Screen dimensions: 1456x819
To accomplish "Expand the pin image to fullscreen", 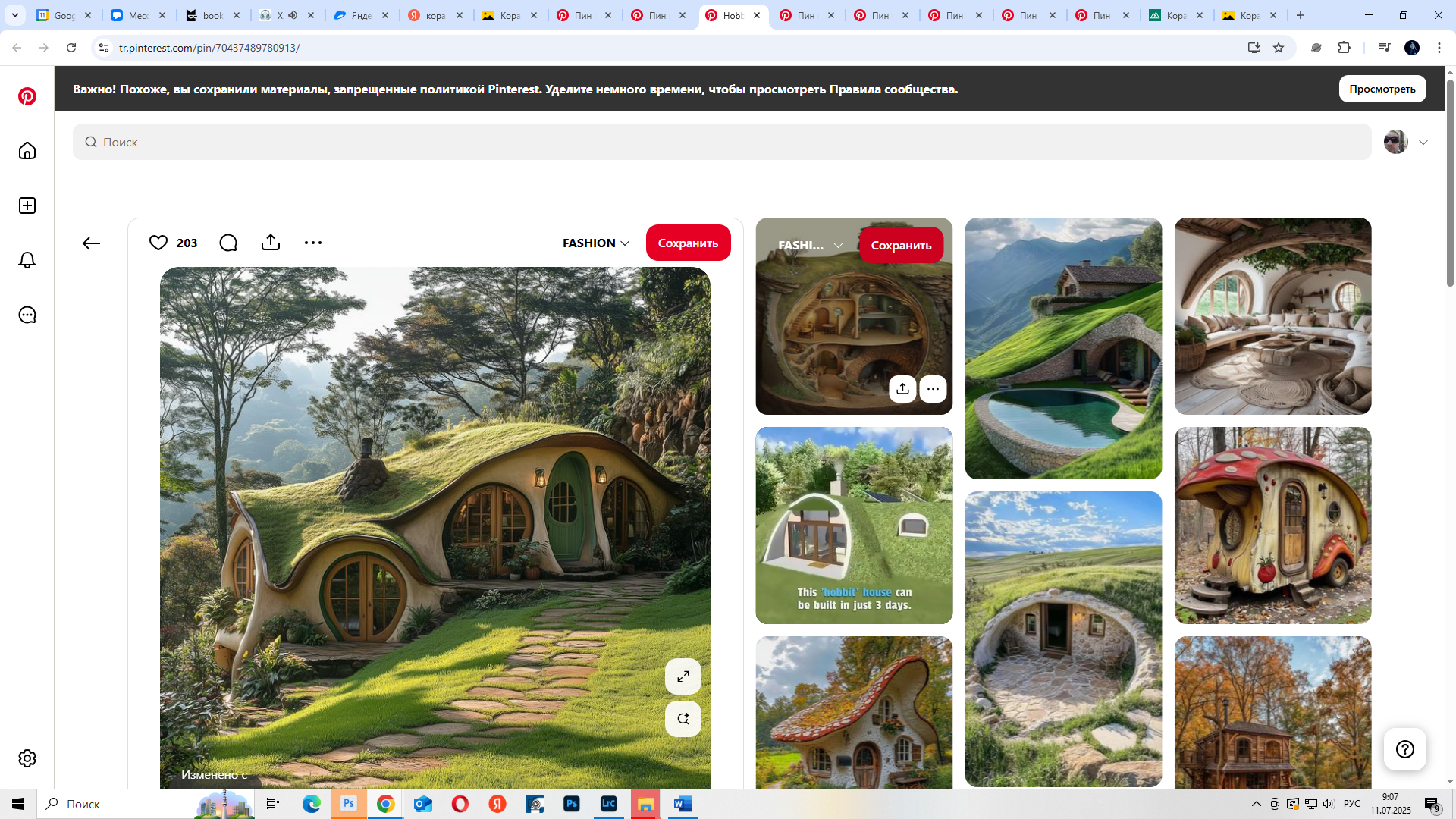I will [x=683, y=676].
